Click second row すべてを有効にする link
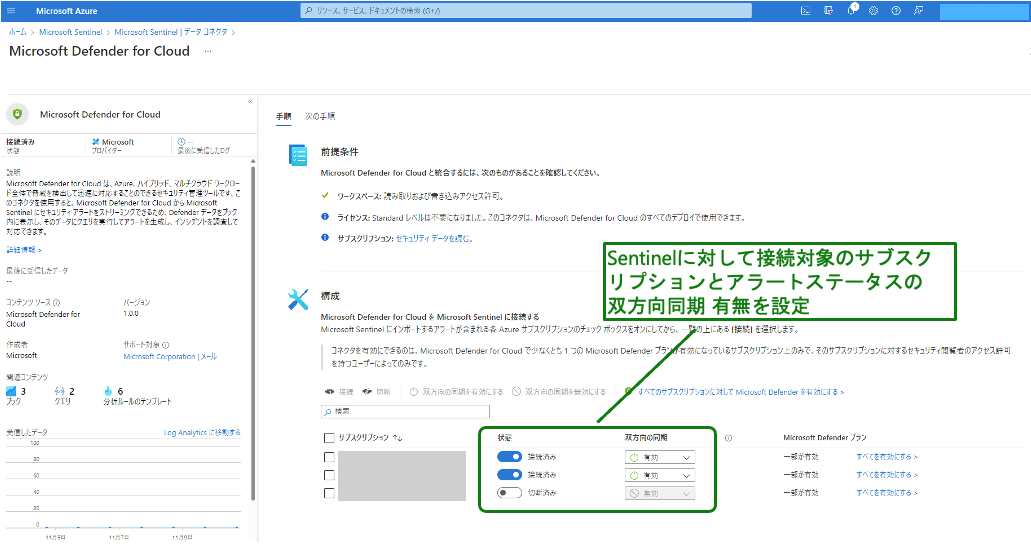This screenshot has width=1031, height=544. pos(886,474)
